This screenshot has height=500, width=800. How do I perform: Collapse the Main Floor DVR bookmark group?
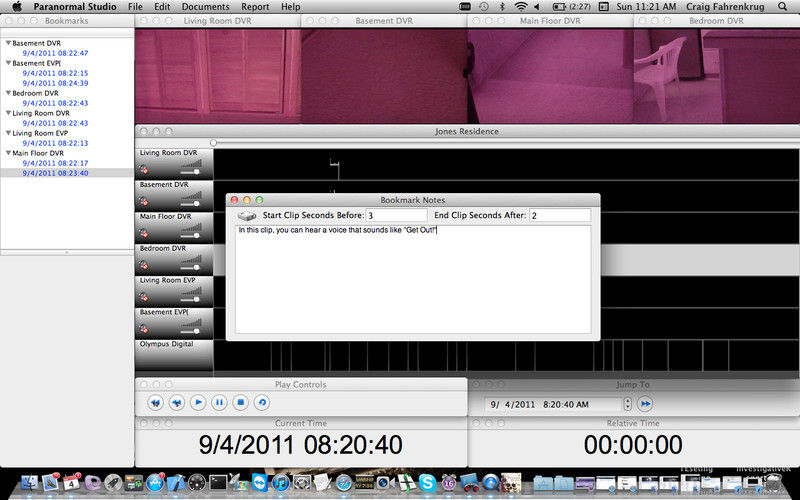(8, 153)
